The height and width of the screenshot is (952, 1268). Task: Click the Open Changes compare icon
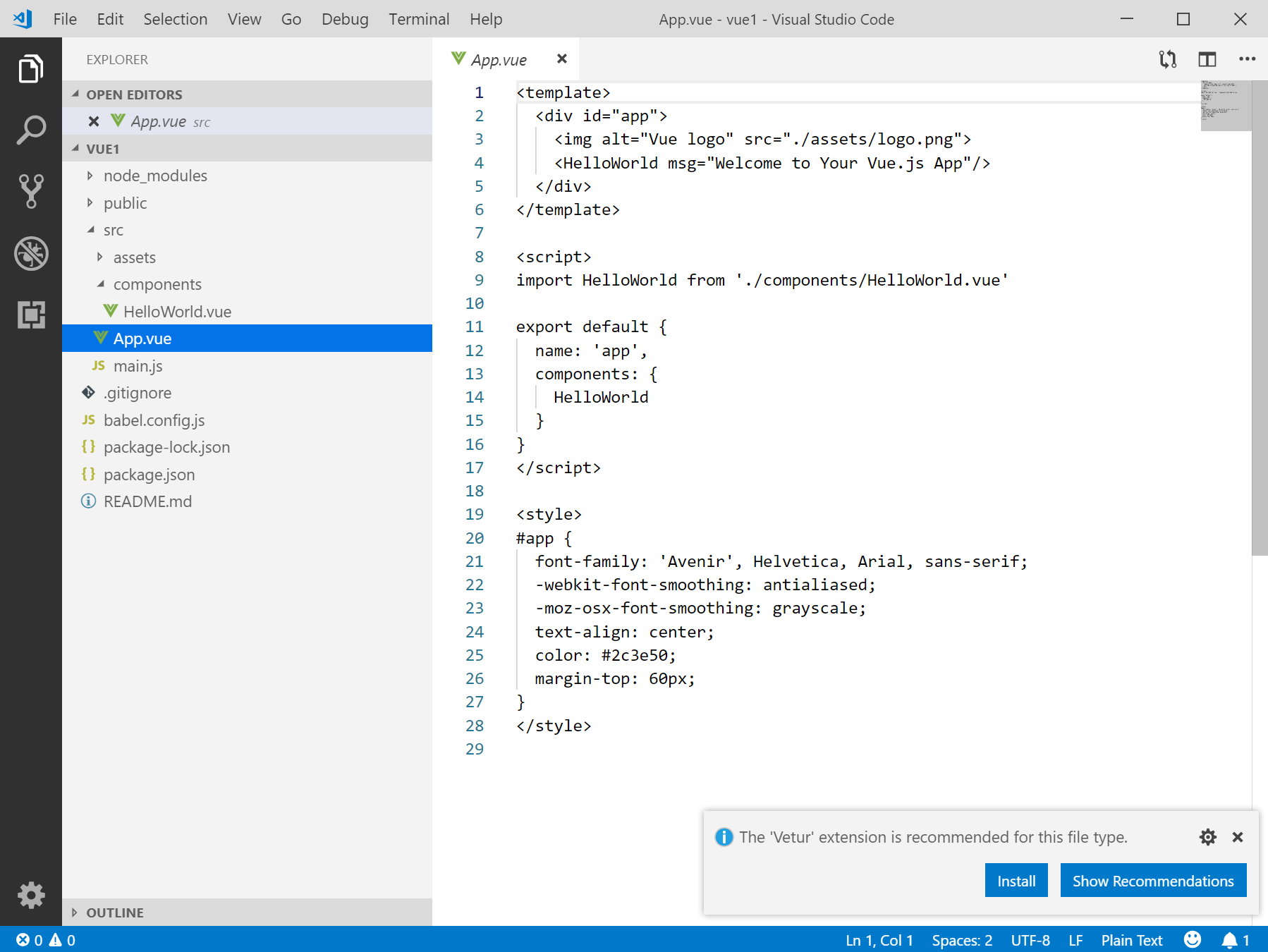1167,59
